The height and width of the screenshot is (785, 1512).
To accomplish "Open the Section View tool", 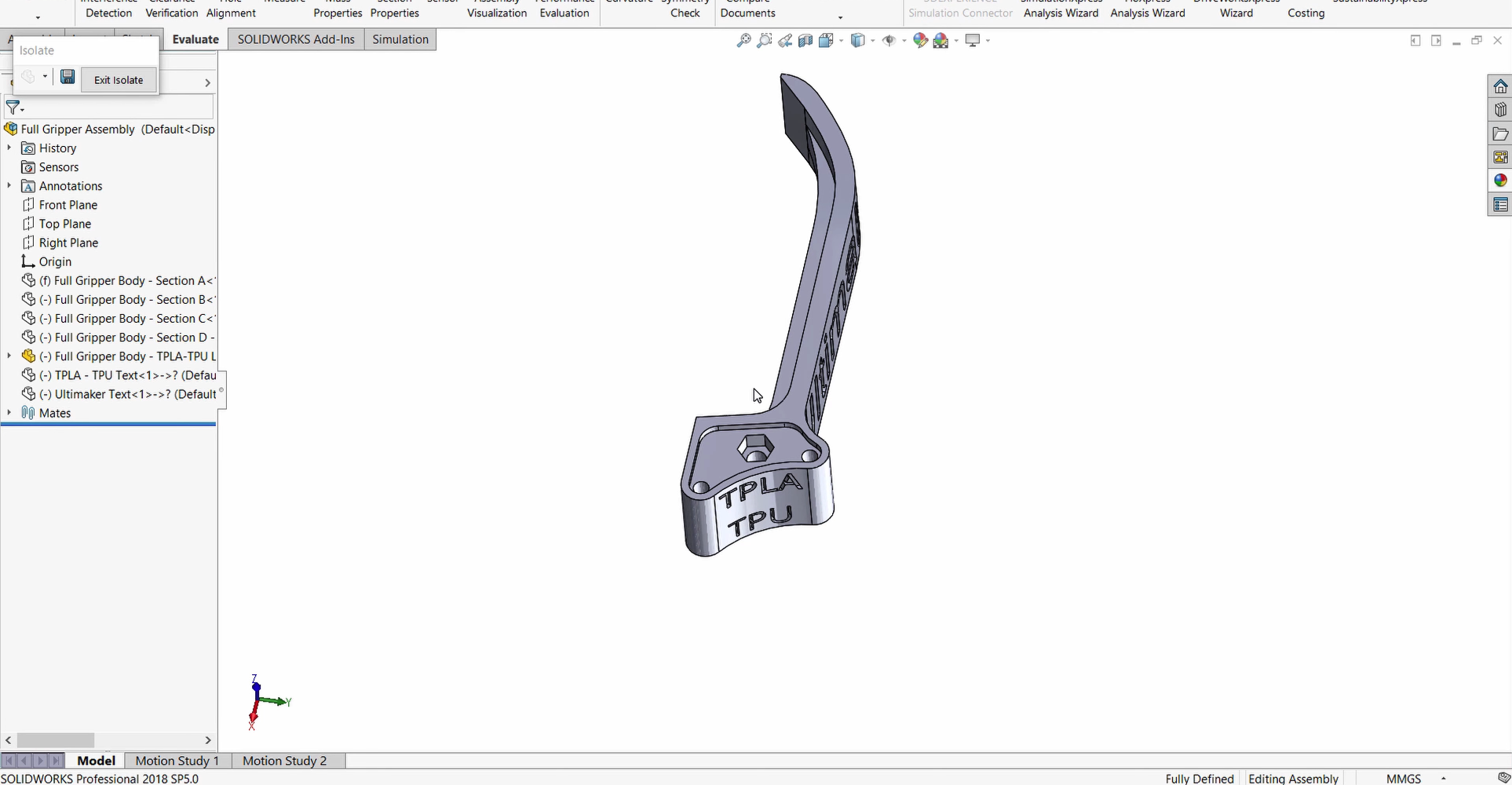I will click(805, 40).
